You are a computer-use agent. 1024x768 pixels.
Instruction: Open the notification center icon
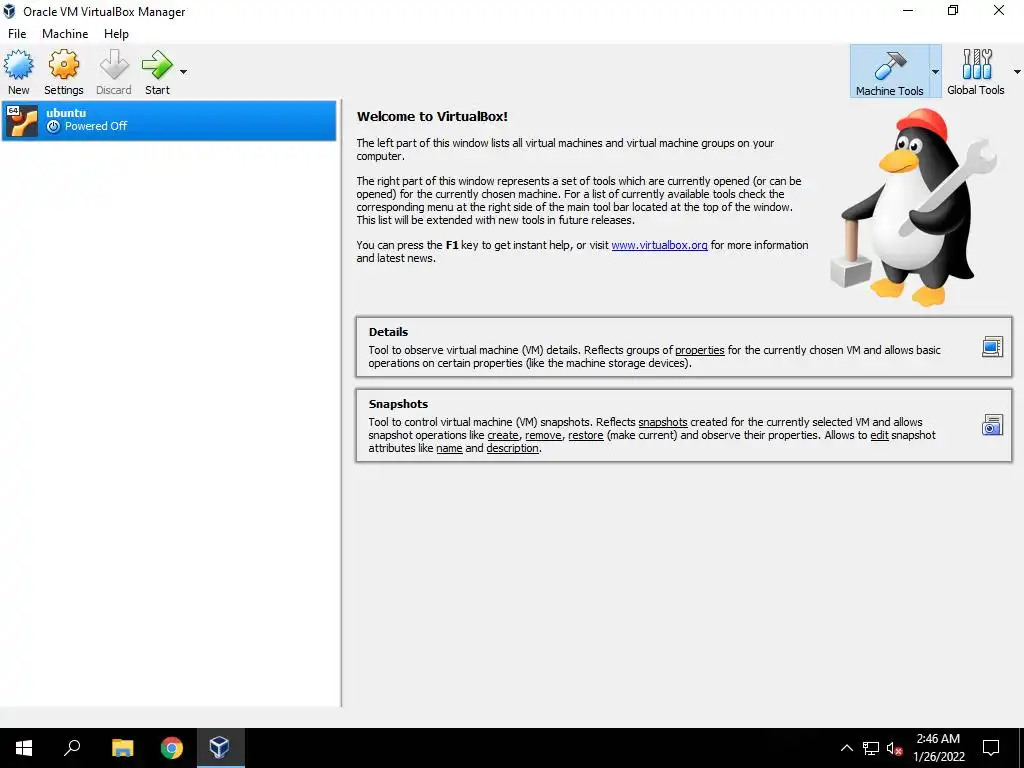coord(991,748)
